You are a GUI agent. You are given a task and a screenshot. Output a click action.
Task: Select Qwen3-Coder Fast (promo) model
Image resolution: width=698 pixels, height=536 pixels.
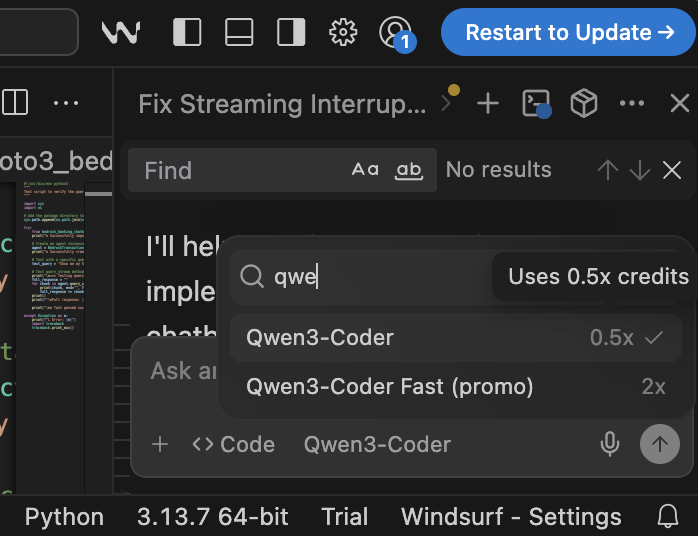[455, 386]
